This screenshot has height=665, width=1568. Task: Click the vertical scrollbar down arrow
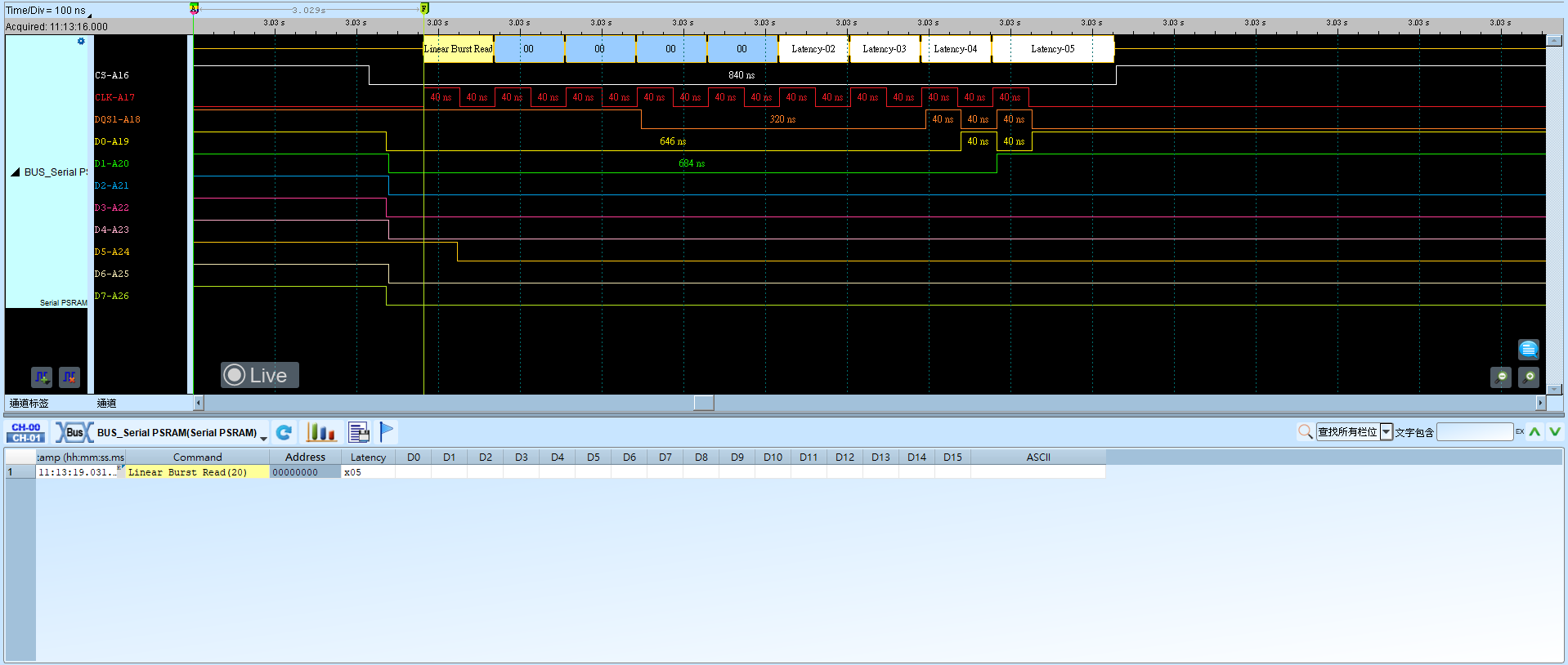click(1555, 390)
